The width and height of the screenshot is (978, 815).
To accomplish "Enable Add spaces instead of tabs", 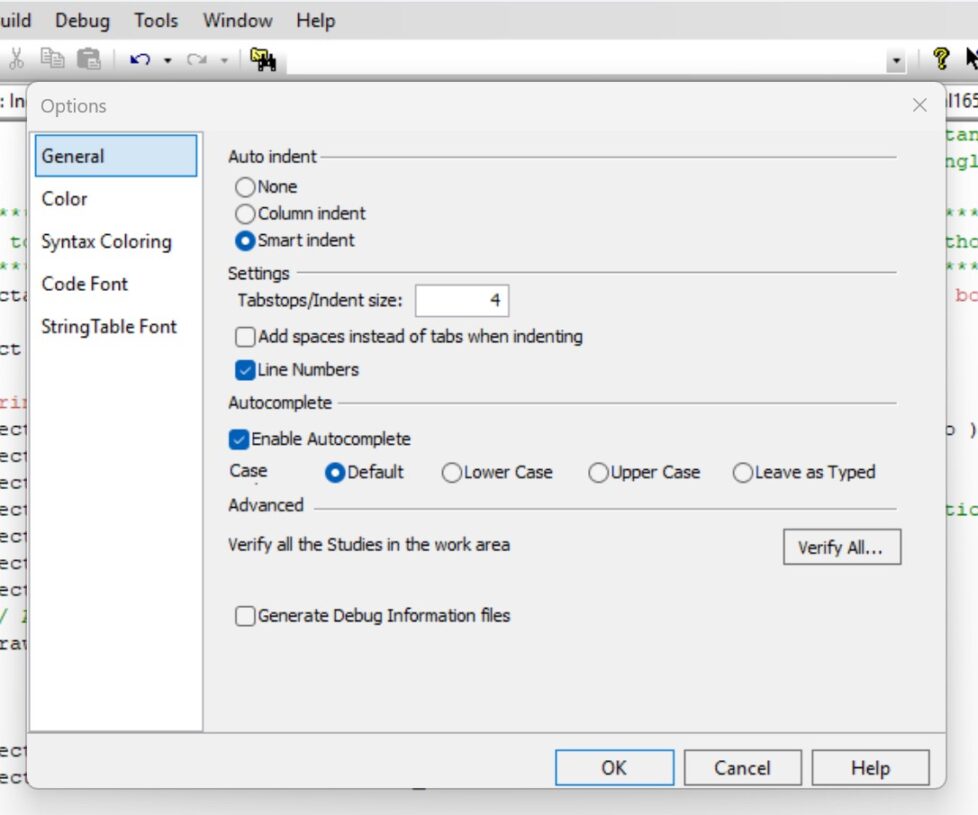I will pos(245,337).
